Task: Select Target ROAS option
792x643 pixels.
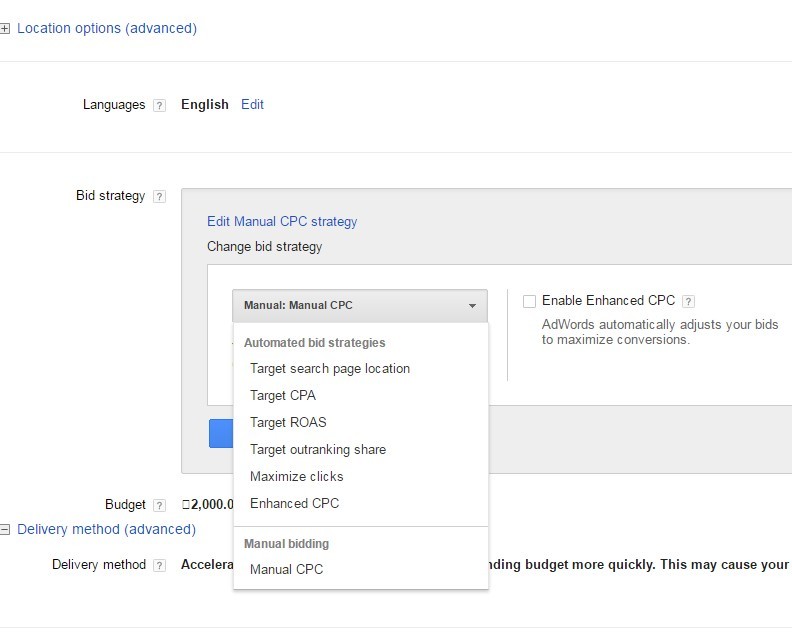Action: pos(288,423)
